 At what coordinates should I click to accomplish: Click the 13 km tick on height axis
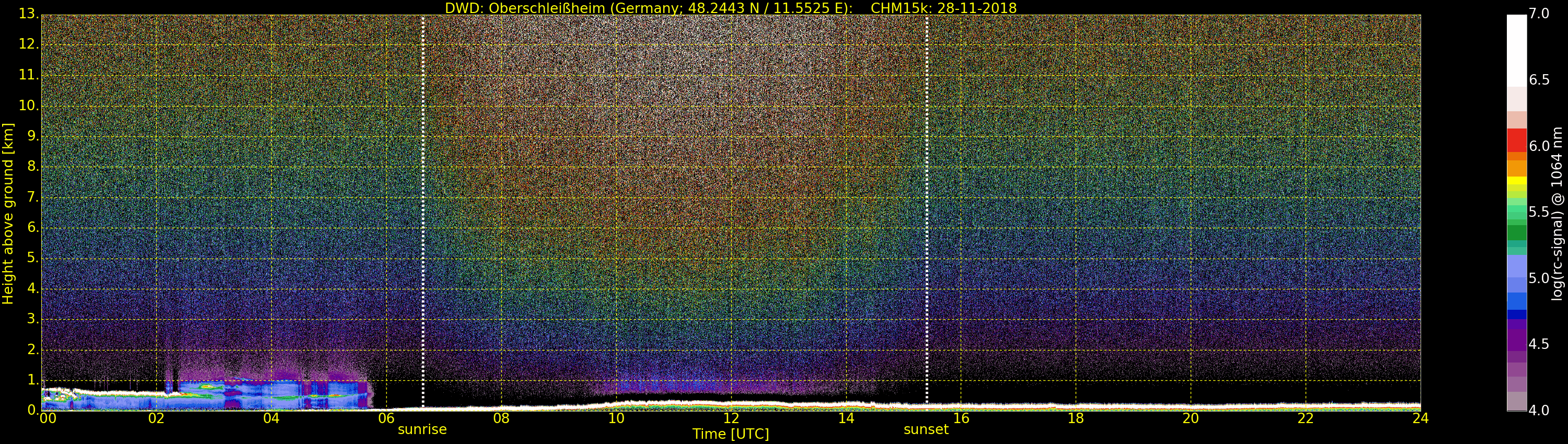coord(28,14)
